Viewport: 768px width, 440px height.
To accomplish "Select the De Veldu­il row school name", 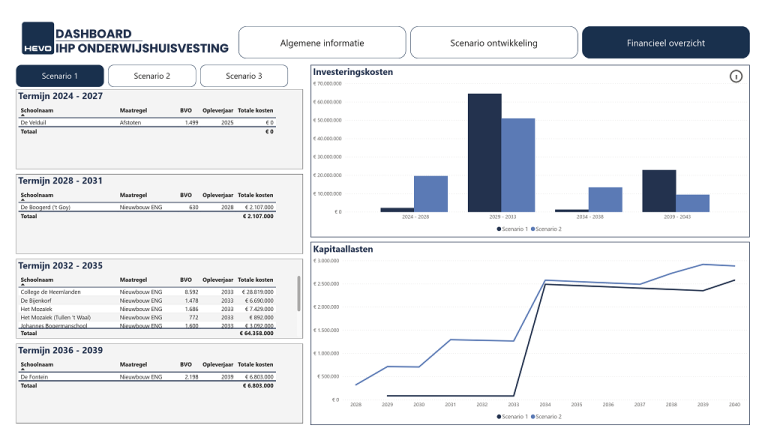I will click(33, 122).
